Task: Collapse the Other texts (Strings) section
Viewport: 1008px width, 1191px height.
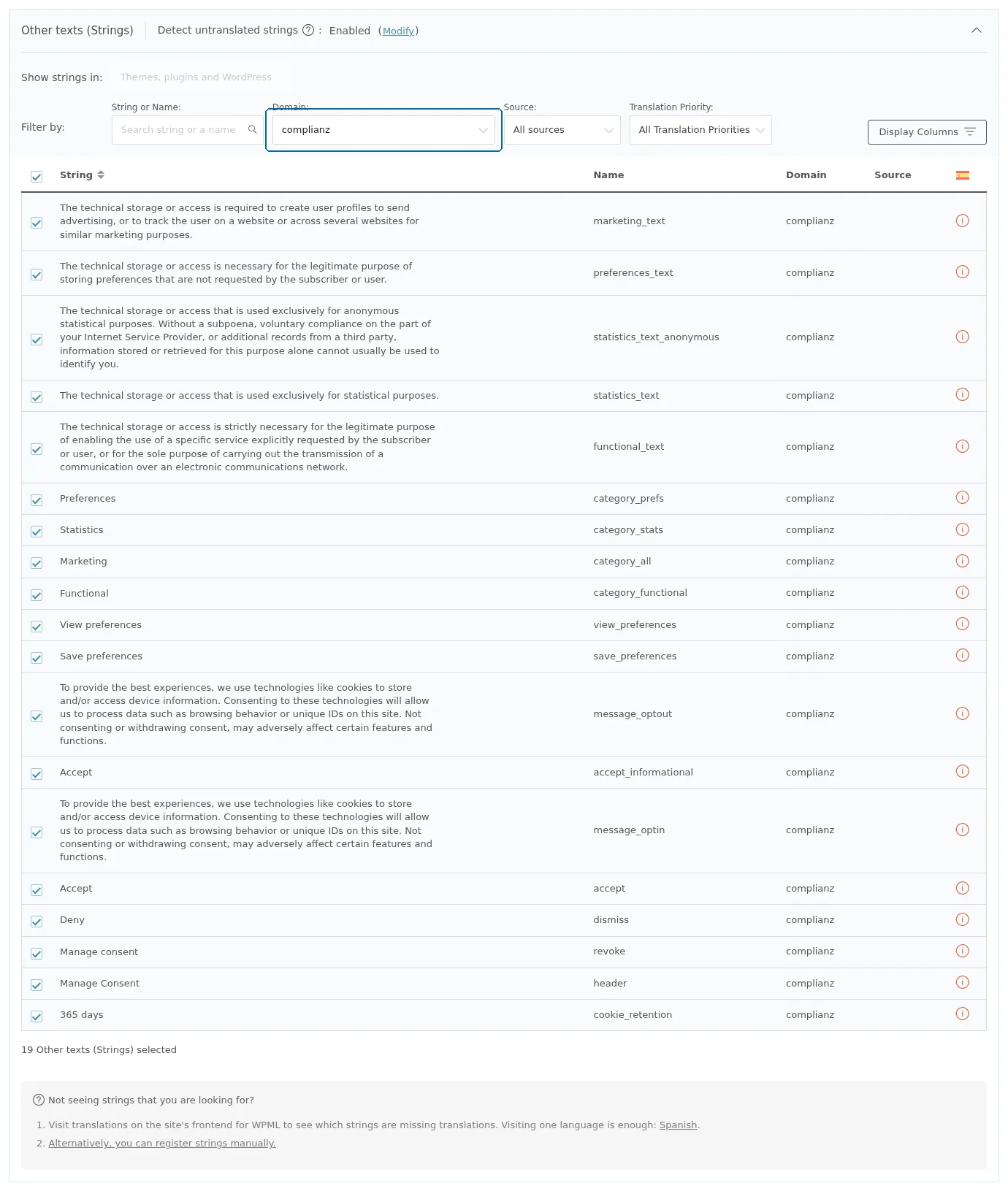Action: tap(977, 30)
